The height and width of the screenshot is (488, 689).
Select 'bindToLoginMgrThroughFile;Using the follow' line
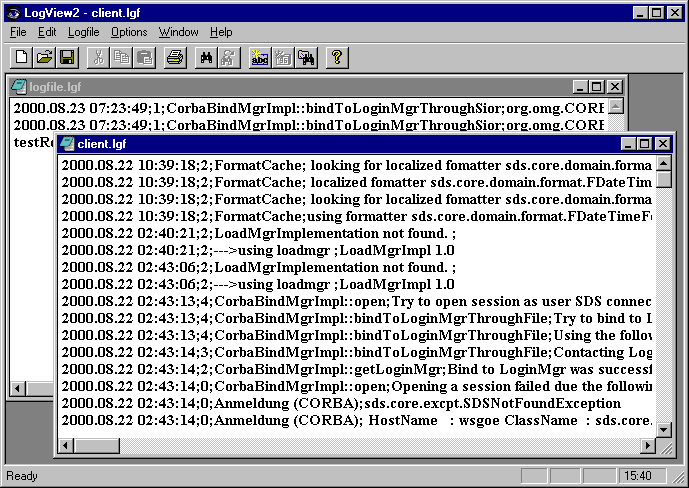click(x=357, y=335)
